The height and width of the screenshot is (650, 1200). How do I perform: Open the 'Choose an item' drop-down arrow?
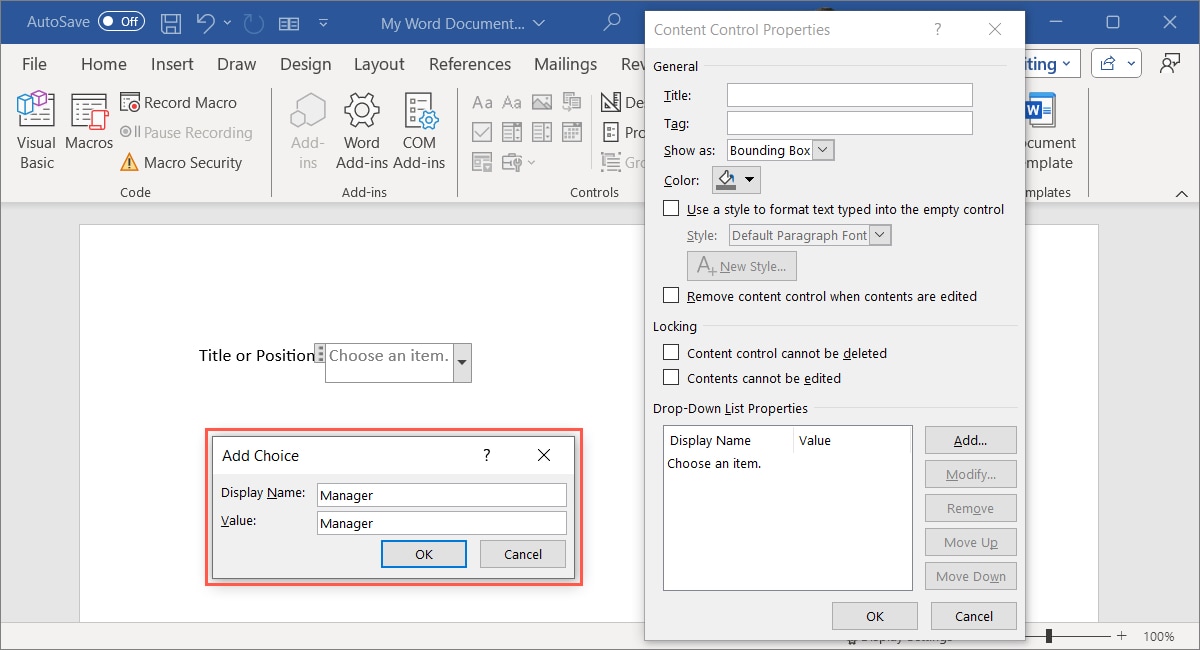[461, 363]
